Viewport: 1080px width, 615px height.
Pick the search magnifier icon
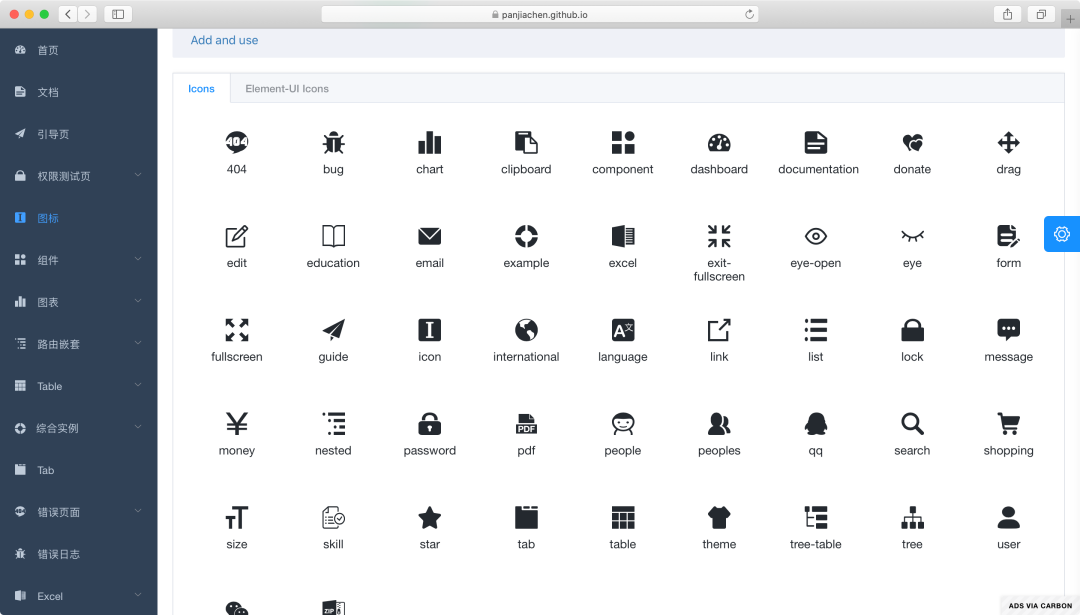(x=912, y=424)
